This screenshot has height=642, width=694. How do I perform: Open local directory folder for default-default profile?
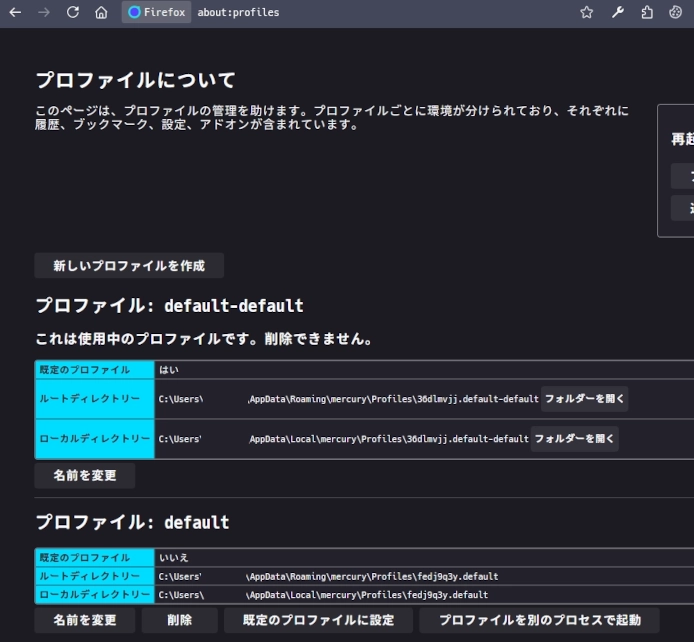tap(574, 438)
